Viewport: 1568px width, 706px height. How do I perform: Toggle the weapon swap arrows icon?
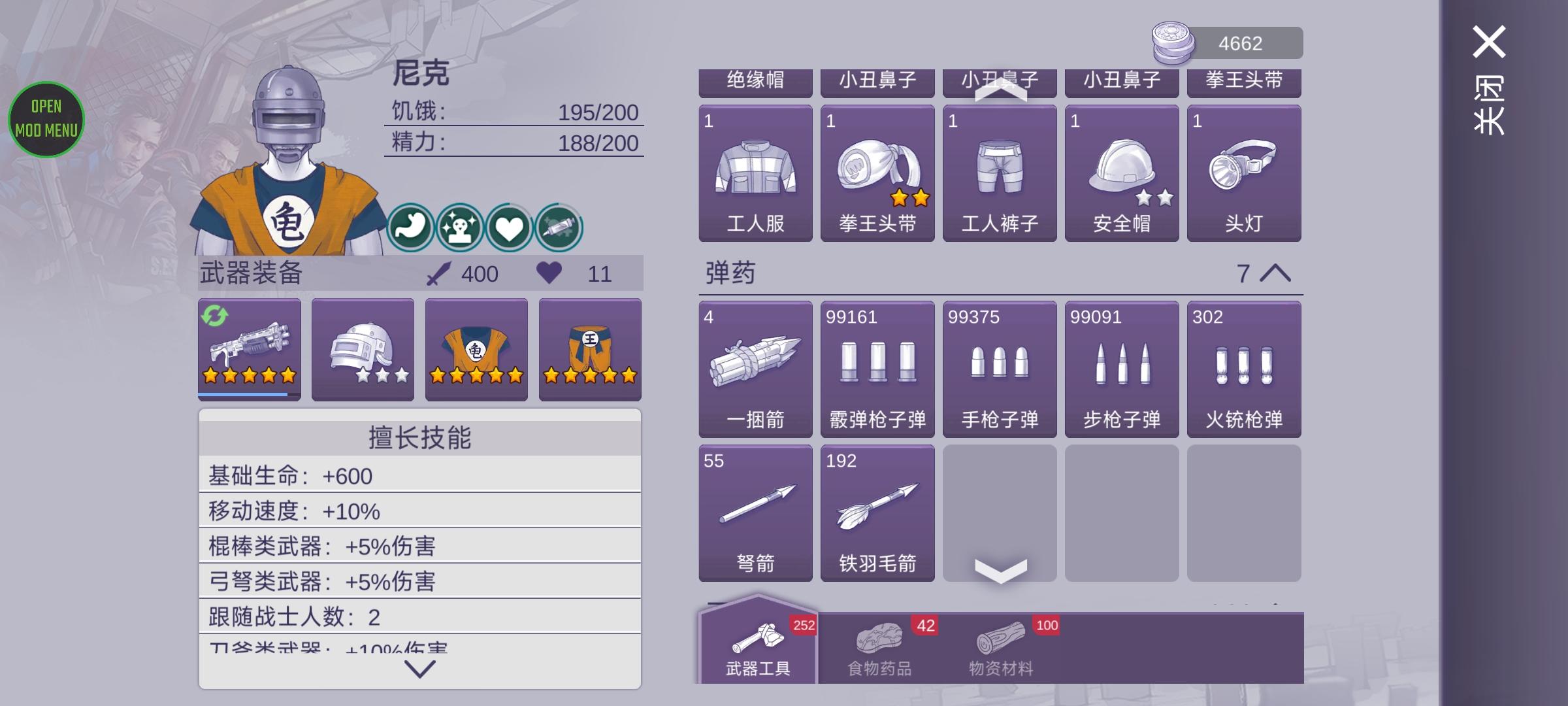(214, 316)
